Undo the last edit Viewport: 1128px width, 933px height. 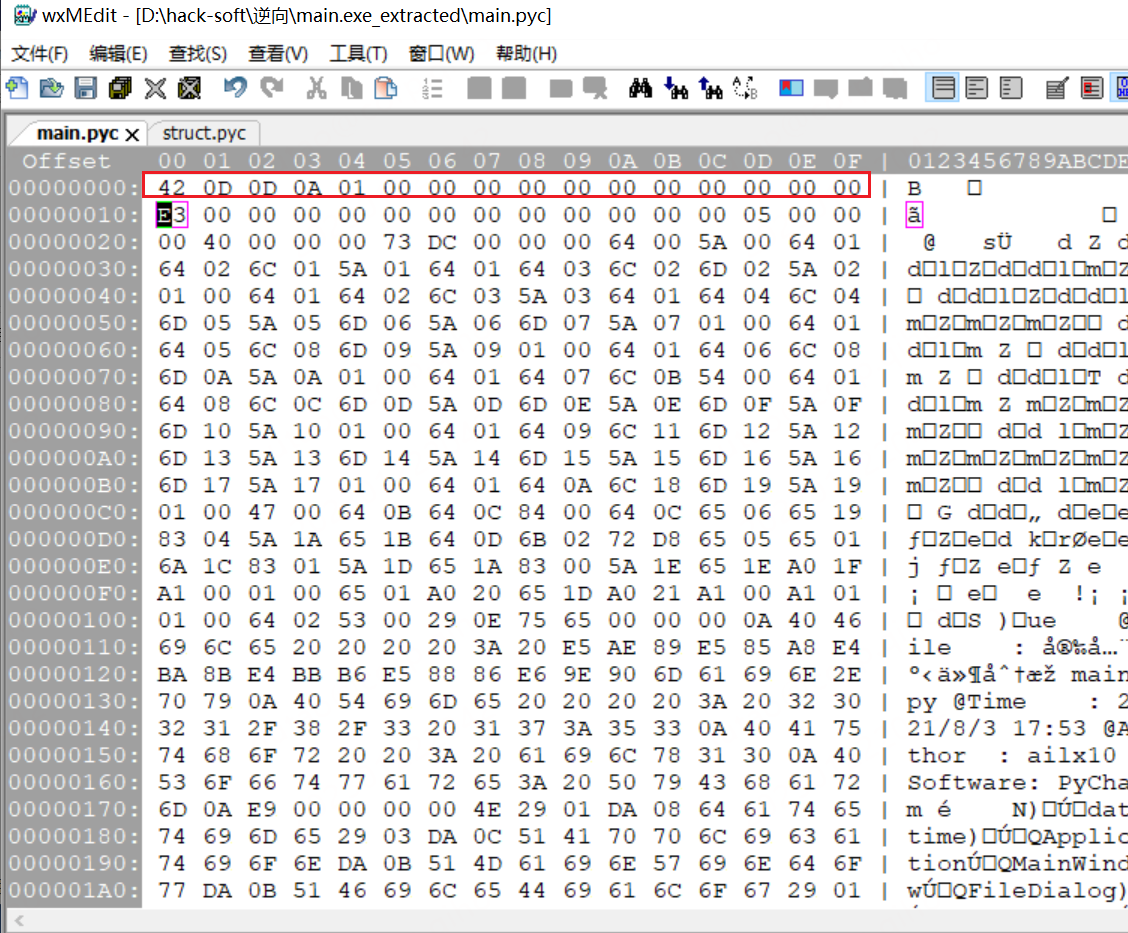(x=234, y=88)
